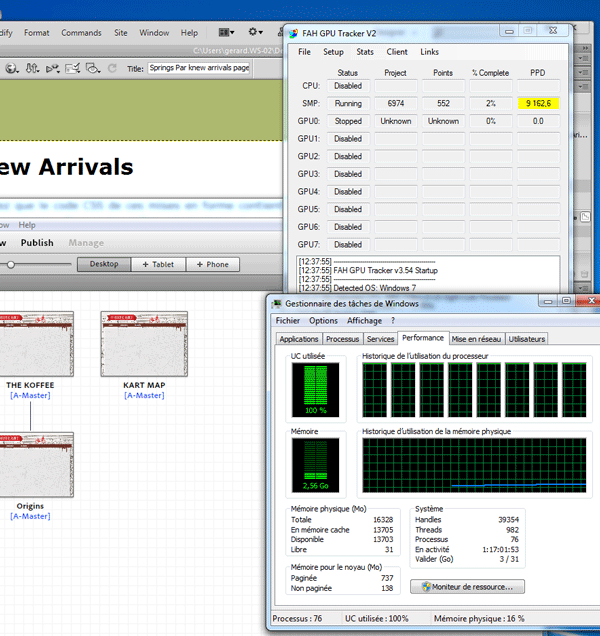
Task: Click the Title input field
Action: 198,69
